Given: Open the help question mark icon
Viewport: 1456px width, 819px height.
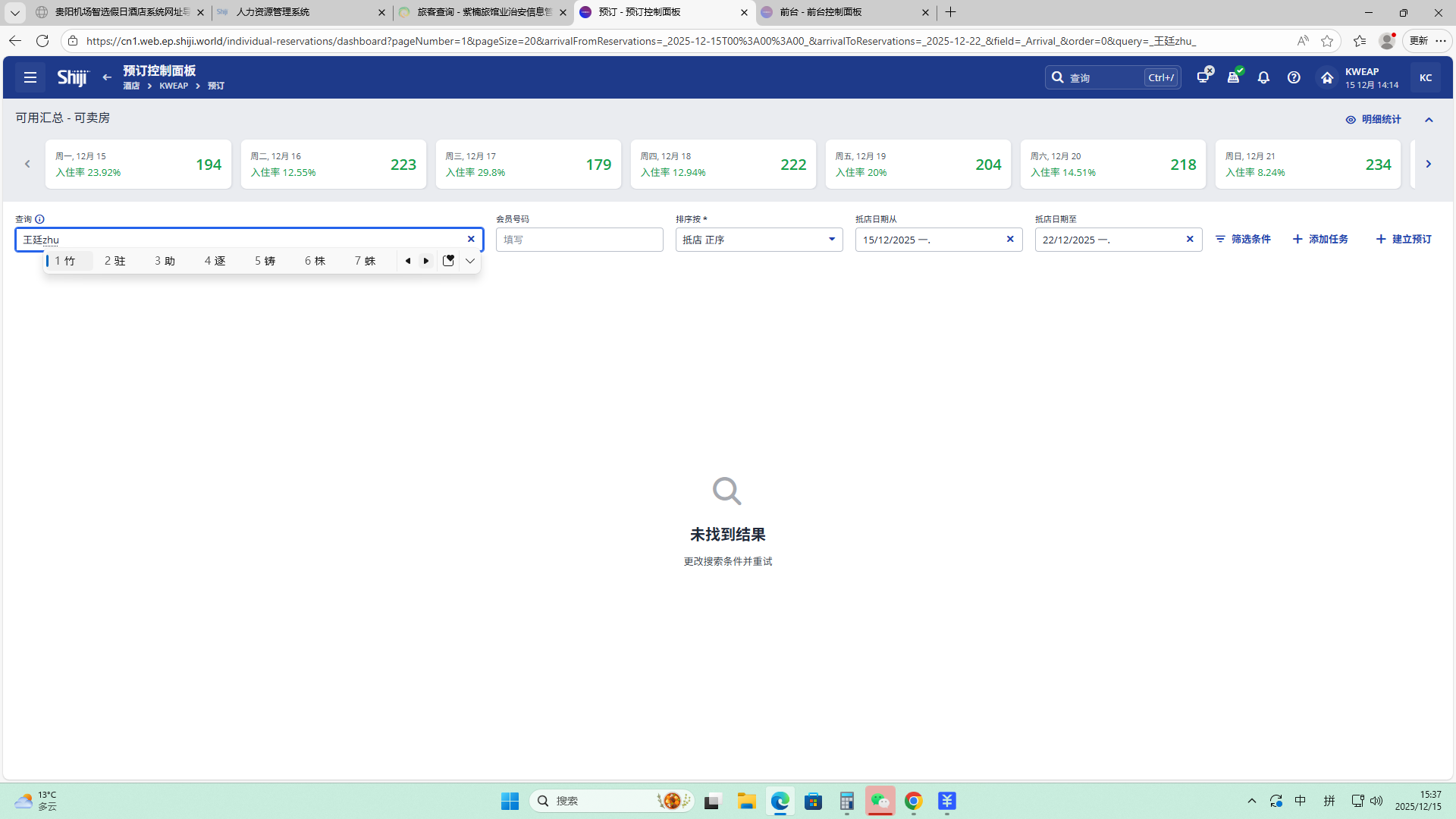Looking at the screenshot, I should (1294, 77).
